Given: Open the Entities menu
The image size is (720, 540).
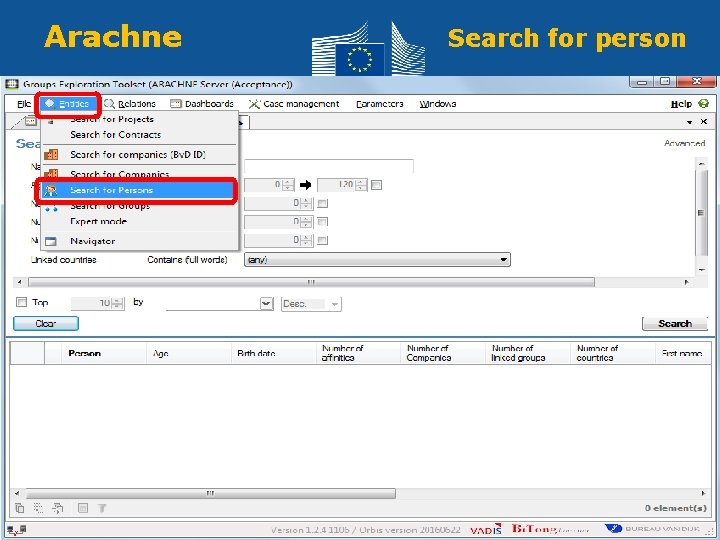Looking at the screenshot, I should tap(68, 104).
